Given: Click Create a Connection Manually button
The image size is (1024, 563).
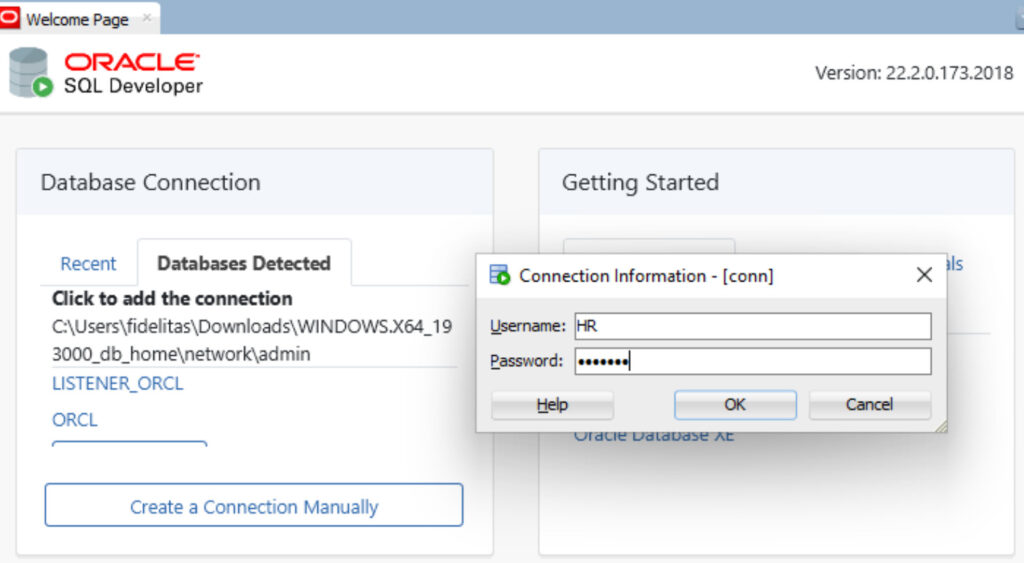Looking at the screenshot, I should click(x=254, y=506).
